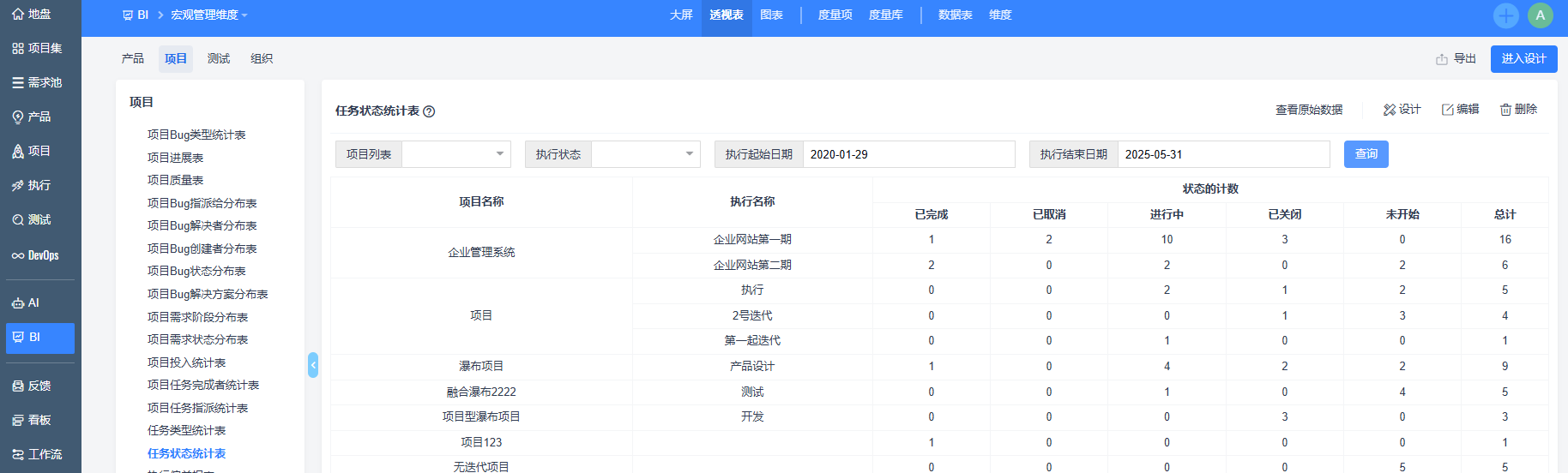Open 项目集 in the left sidebar
Image resolution: width=1568 pixels, height=473 pixels.
[x=37, y=48]
